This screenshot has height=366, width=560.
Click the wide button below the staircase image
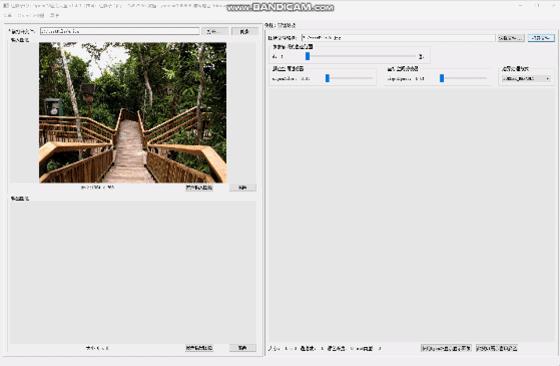tap(199, 188)
